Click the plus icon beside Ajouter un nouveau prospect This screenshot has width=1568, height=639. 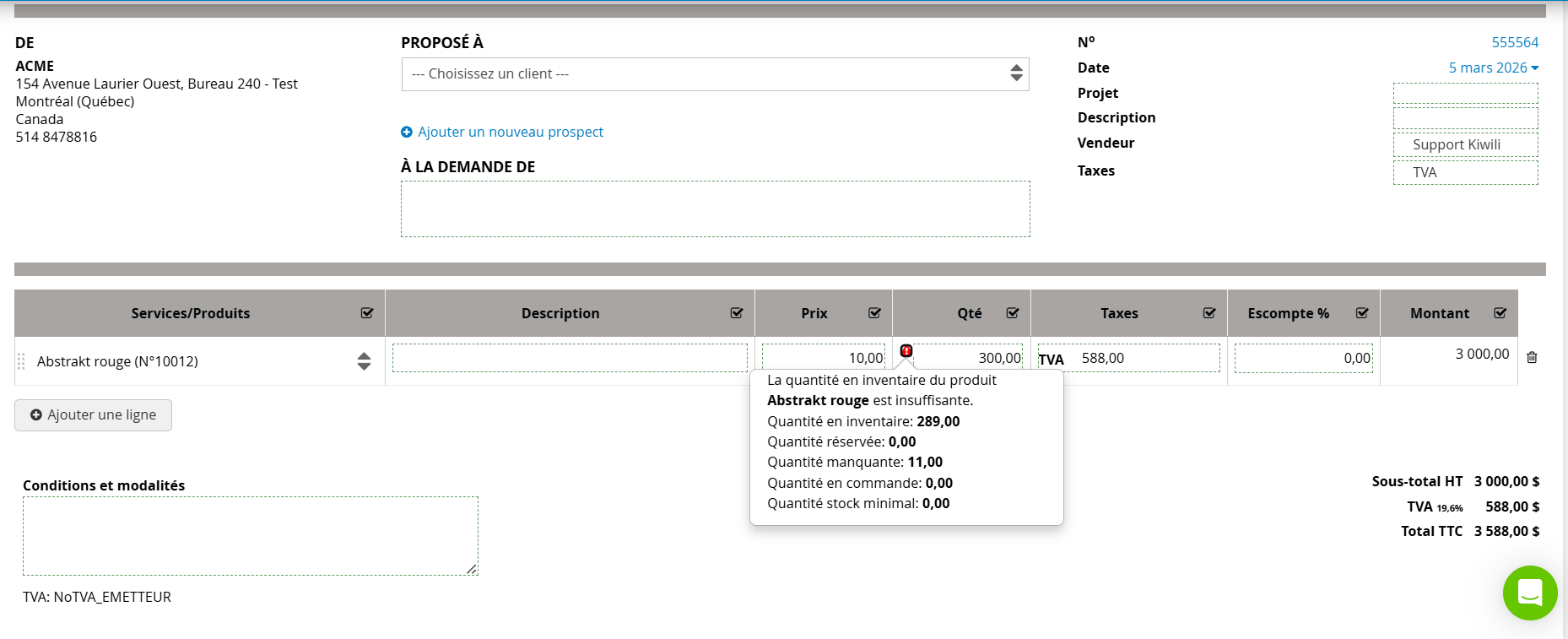(407, 133)
